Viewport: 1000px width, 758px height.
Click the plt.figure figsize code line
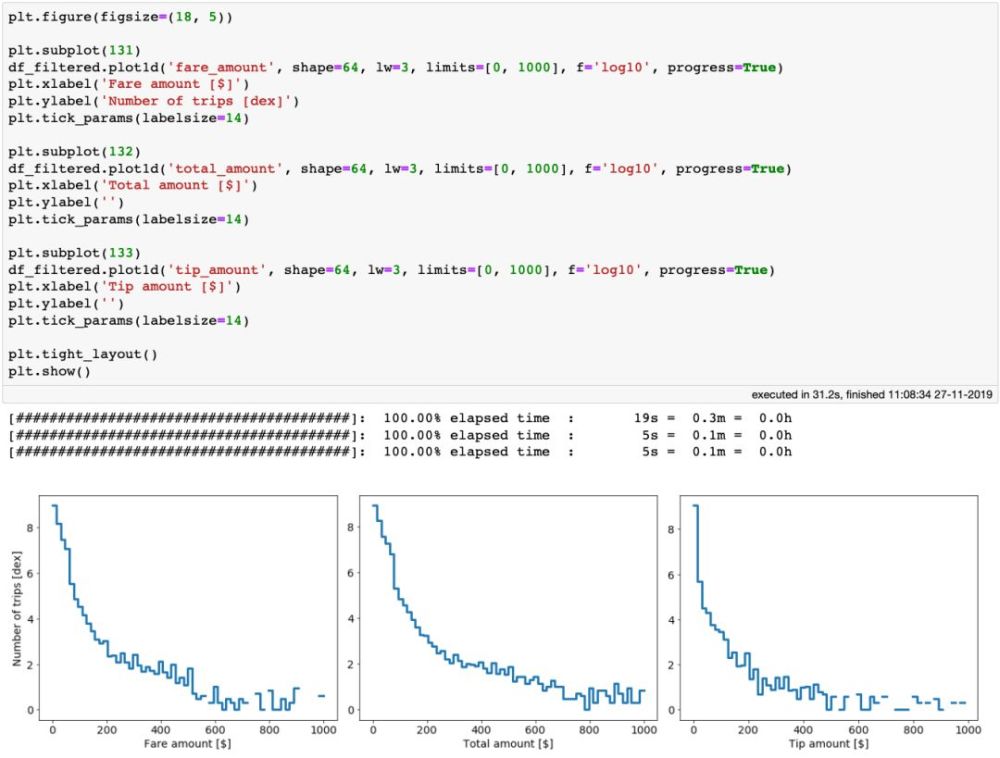[x=121, y=17]
